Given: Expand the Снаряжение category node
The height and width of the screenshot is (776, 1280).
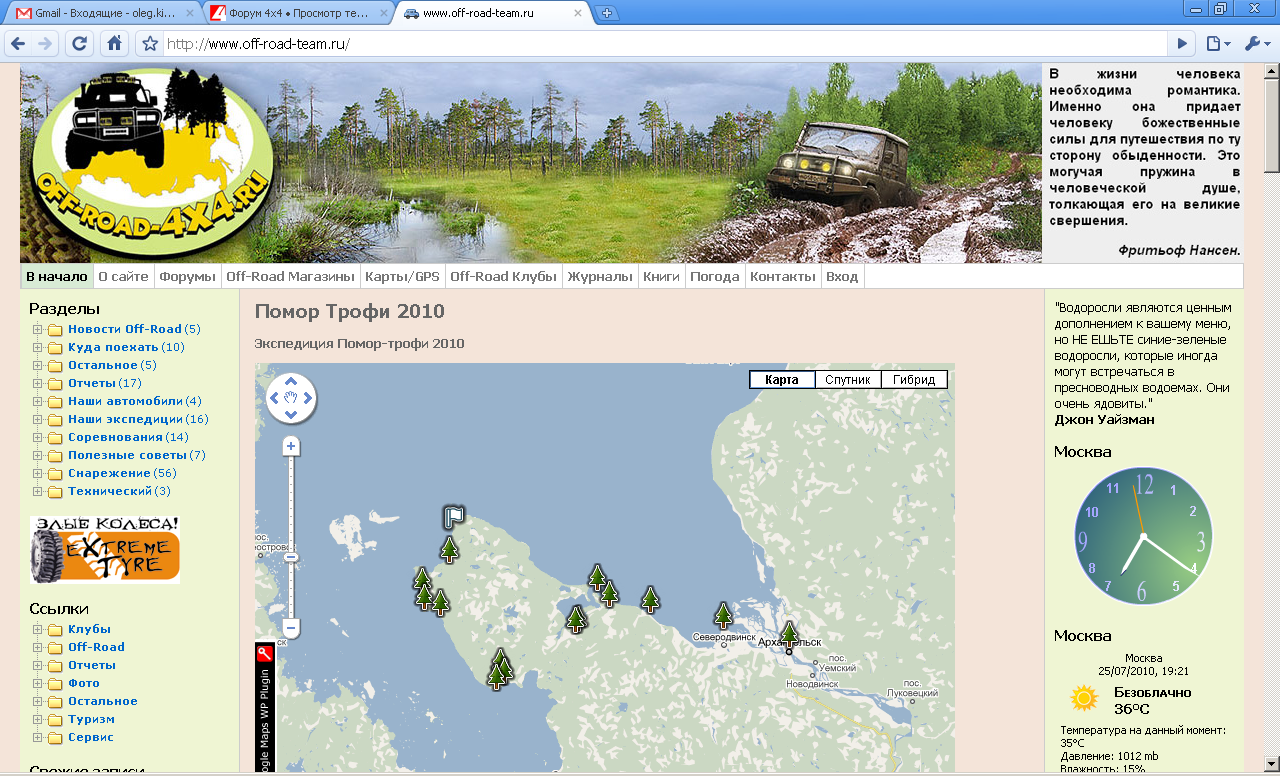Looking at the screenshot, I should 38,473.
